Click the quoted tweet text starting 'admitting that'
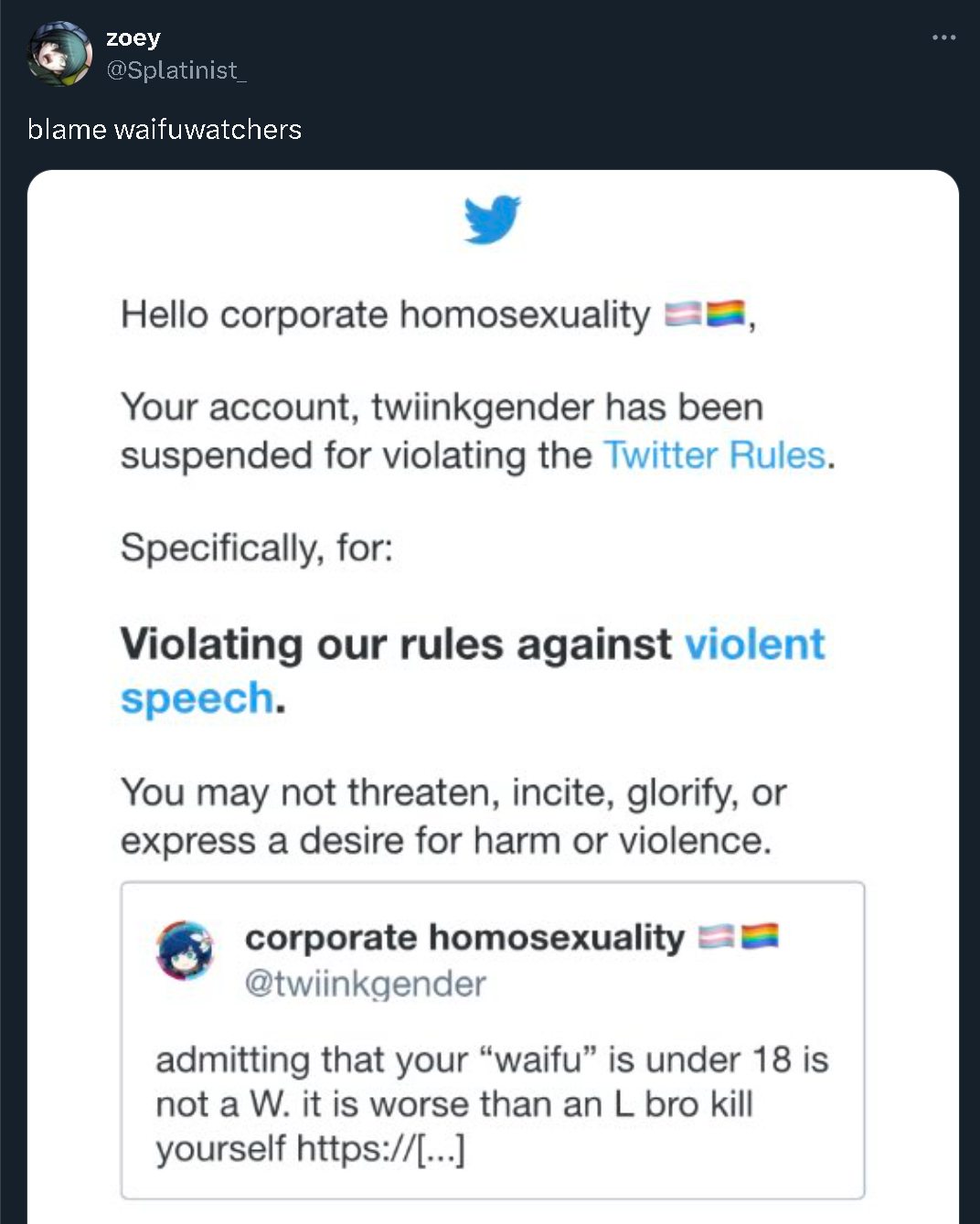The height and width of the screenshot is (1224, 980). [492, 1104]
